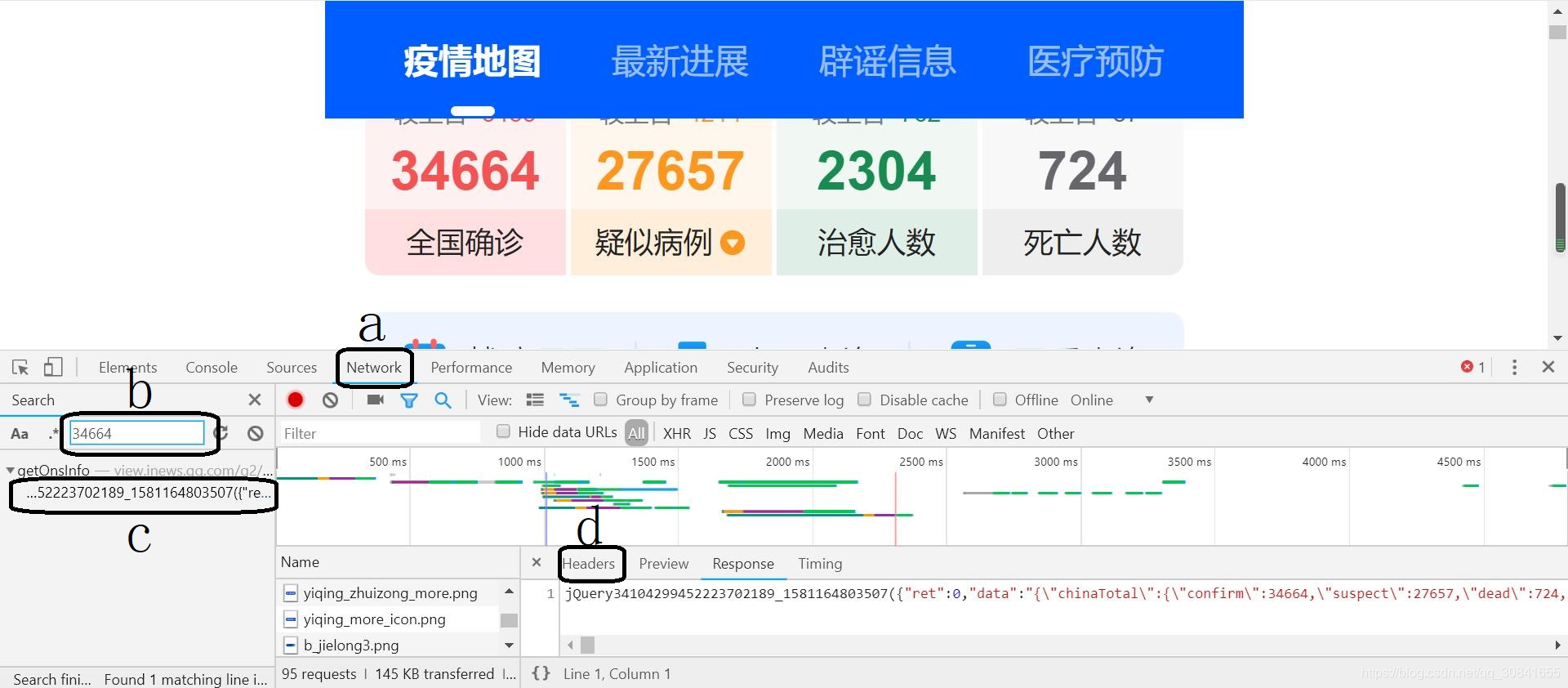Enable Preserve log checkbox

749,400
